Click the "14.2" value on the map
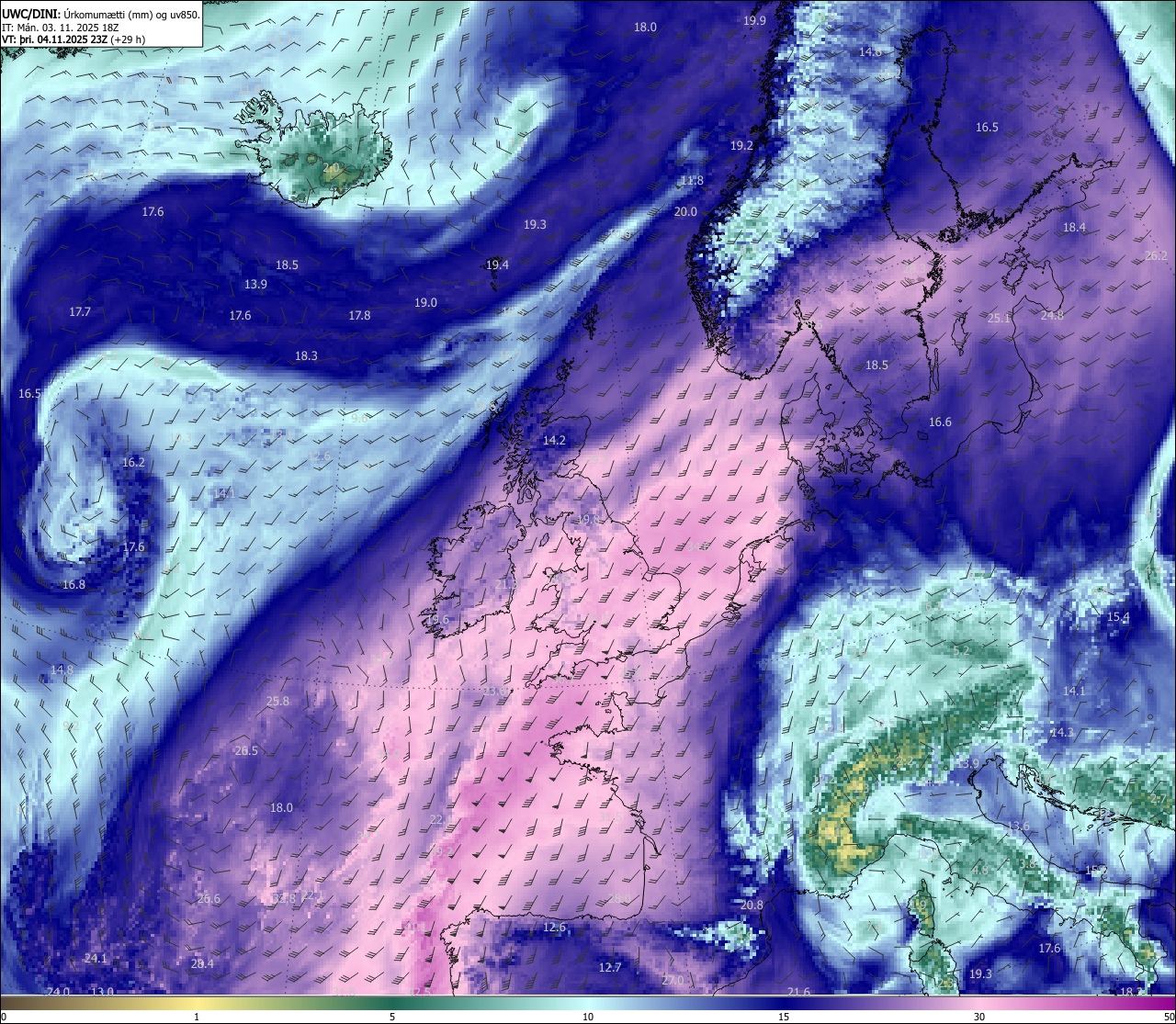Screen dimensions: 1176x1024 [x=554, y=440]
